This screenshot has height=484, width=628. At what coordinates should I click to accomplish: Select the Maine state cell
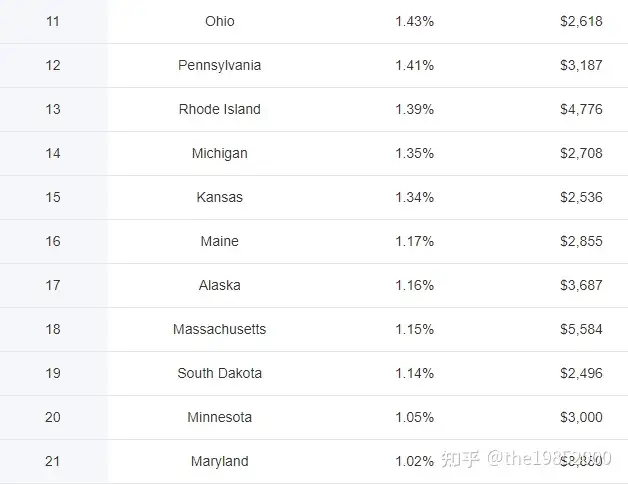coord(220,241)
